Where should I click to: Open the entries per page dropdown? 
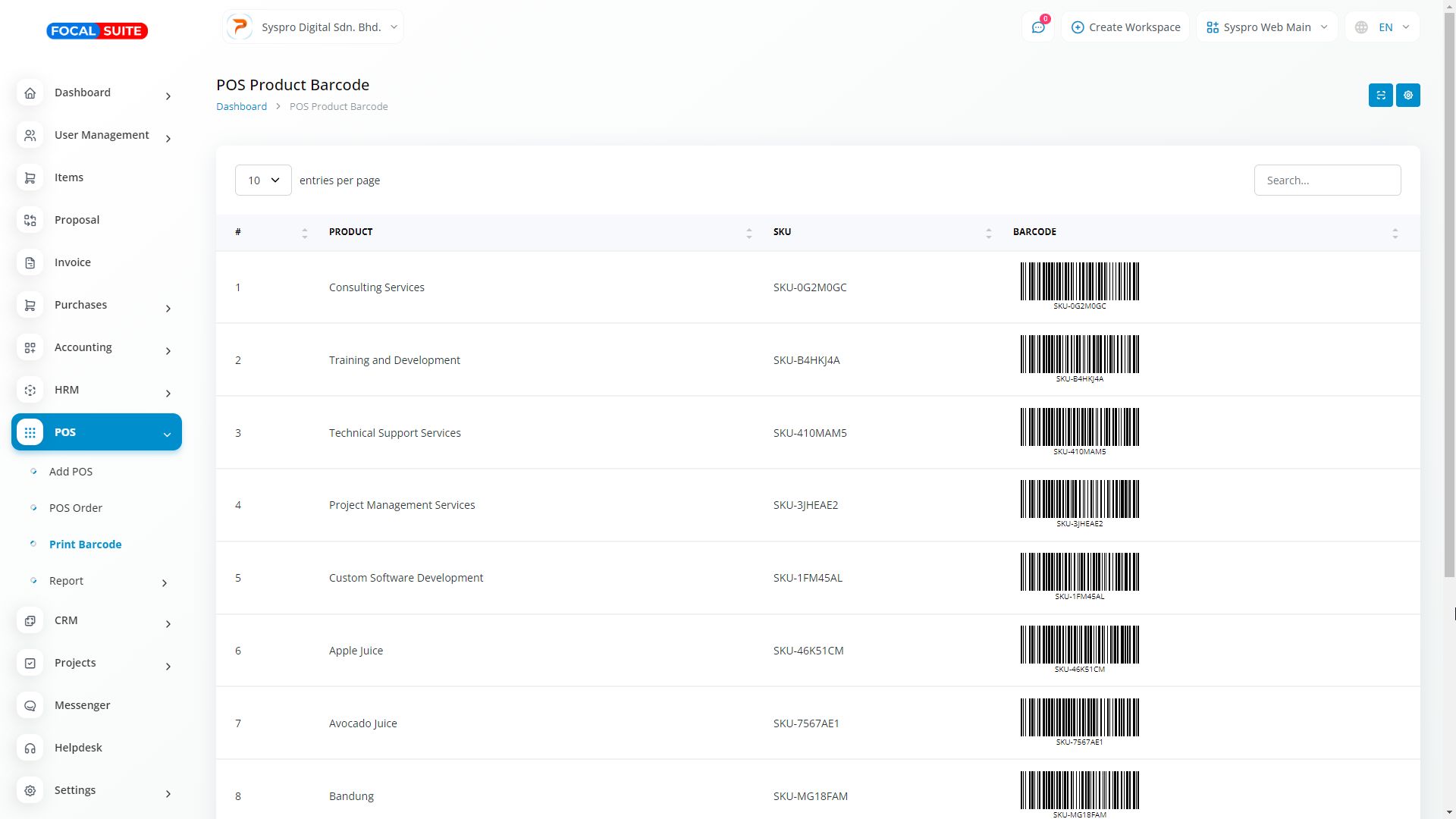(x=263, y=180)
